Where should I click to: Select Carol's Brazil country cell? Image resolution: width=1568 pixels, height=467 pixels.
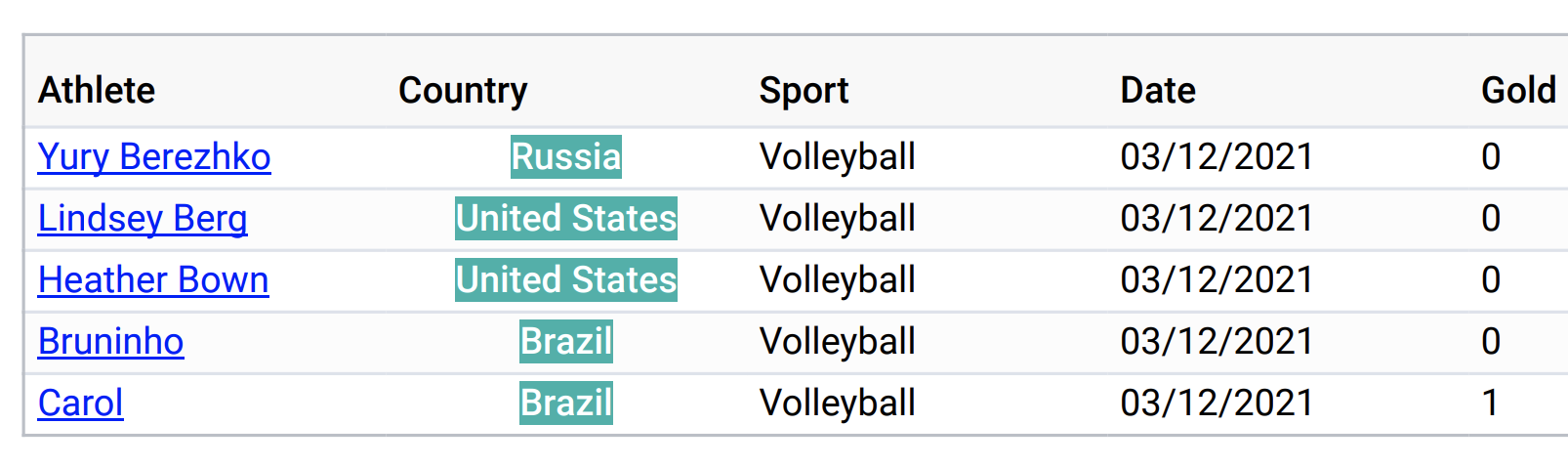coord(566,403)
